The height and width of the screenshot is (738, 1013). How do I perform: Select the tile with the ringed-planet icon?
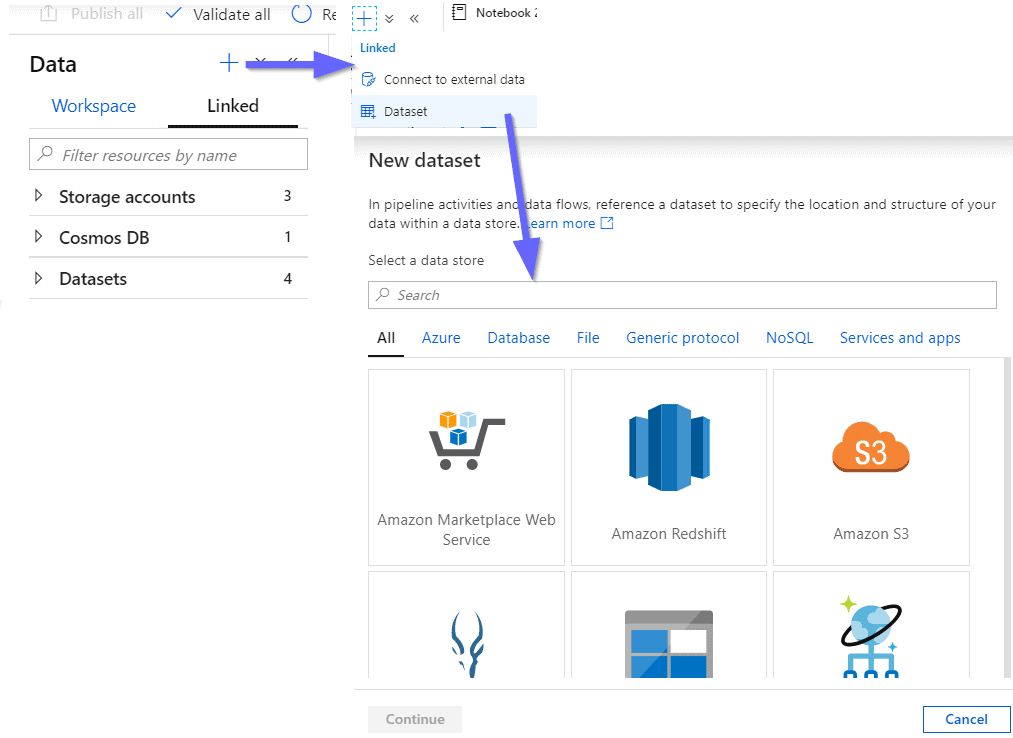[x=872, y=625]
